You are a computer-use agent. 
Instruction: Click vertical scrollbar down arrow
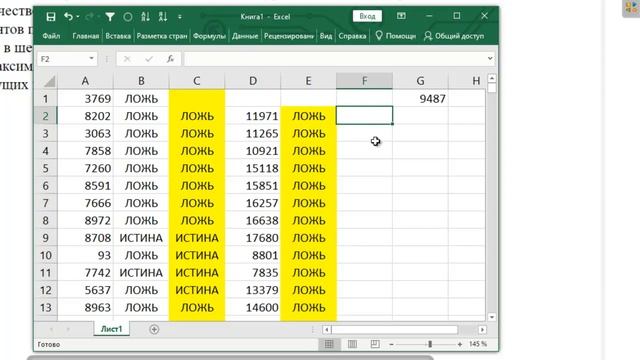[x=492, y=317]
